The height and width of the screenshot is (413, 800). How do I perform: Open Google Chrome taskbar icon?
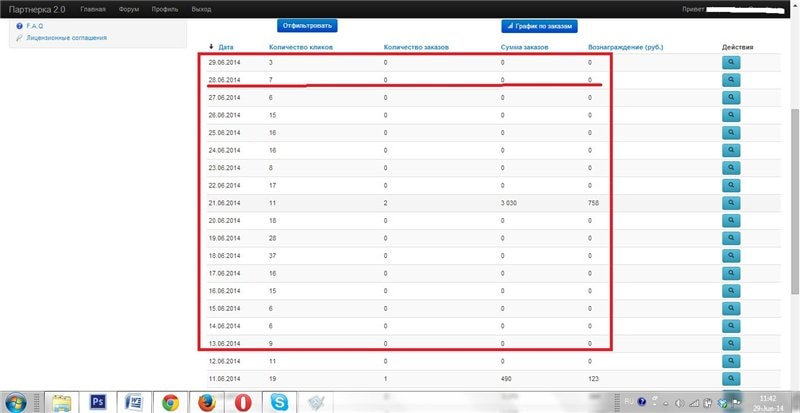click(170, 402)
